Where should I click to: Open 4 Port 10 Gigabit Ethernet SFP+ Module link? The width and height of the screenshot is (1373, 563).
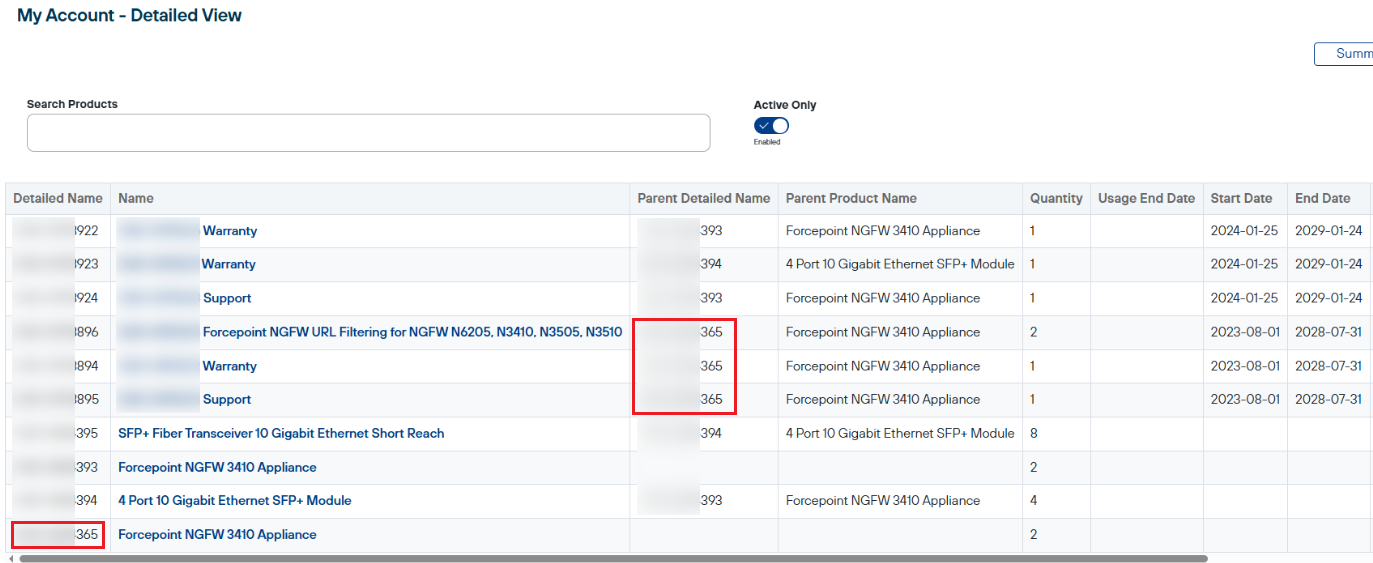pos(235,501)
